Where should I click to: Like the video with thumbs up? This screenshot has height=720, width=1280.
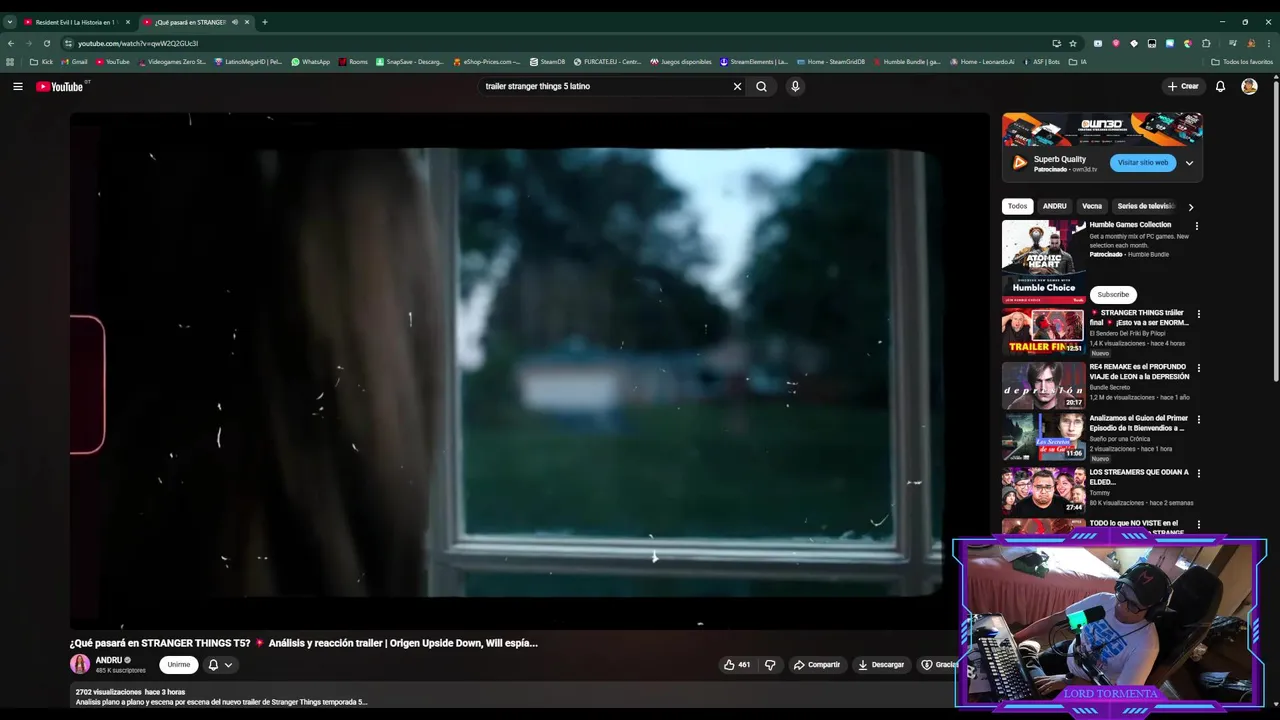[x=737, y=665]
